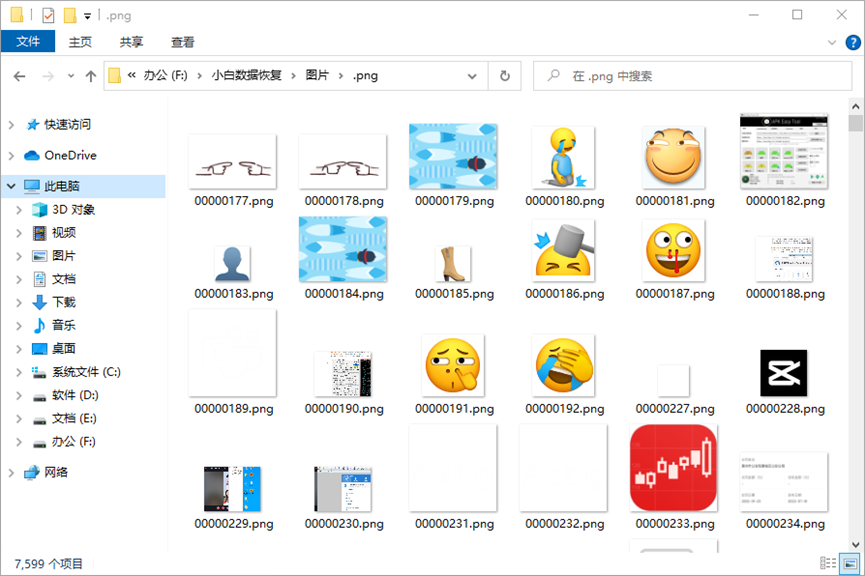Image resolution: width=865 pixels, height=576 pixels.
Task: Refresh the .png folder contents
Action: (x=505, y=75)
